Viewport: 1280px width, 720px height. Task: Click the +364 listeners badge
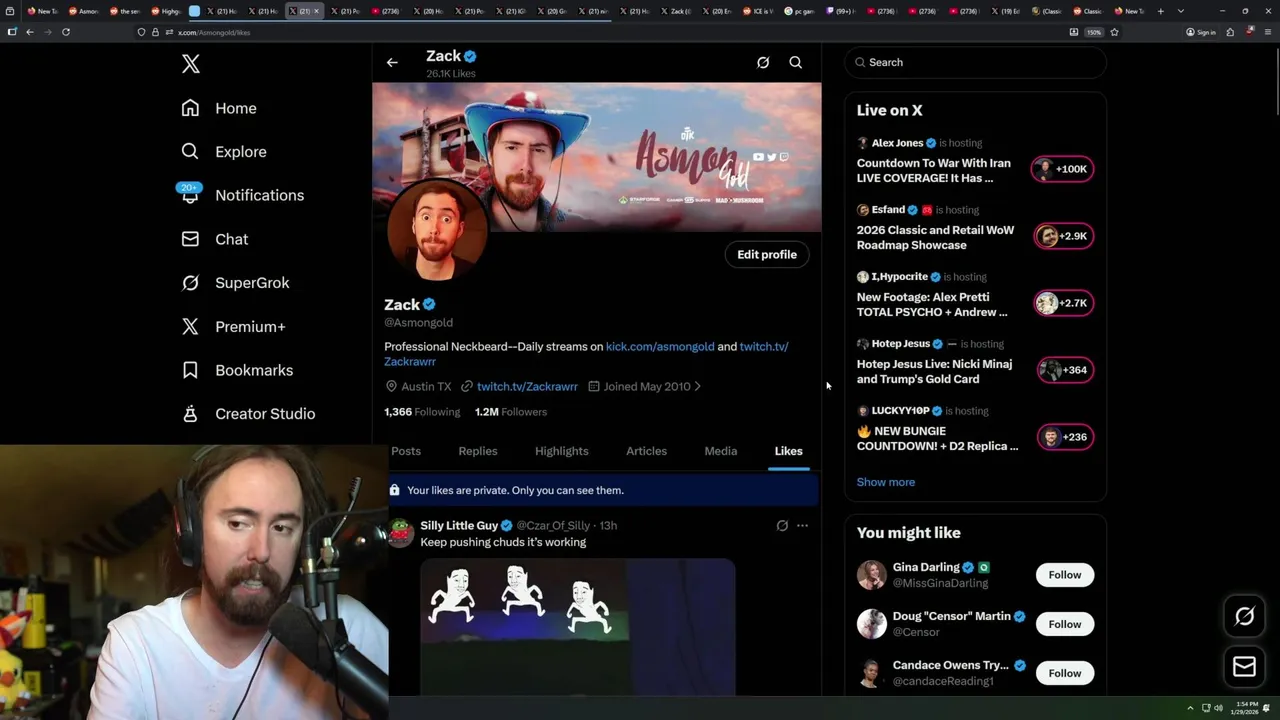(1064, 371)
